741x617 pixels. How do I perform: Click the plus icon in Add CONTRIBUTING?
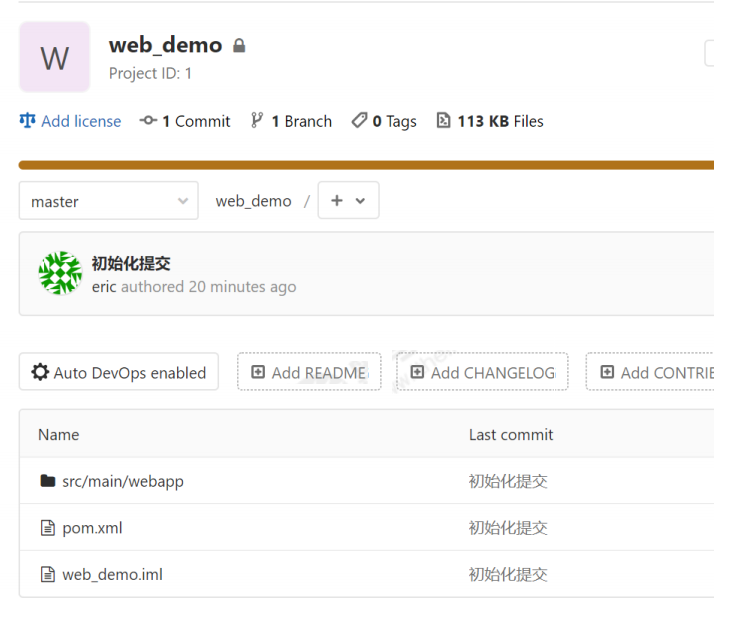click(607, 372)
